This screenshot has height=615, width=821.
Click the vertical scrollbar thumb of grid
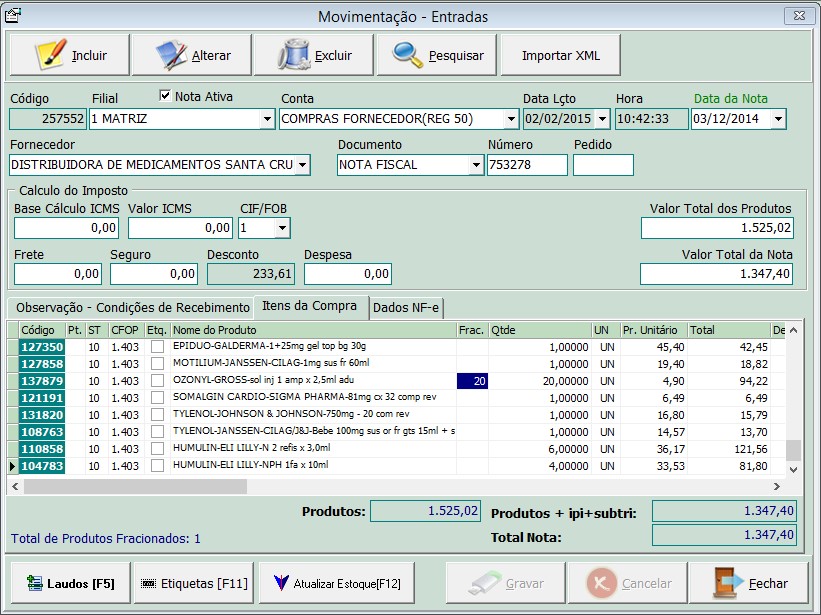click(x=794, y=450)
